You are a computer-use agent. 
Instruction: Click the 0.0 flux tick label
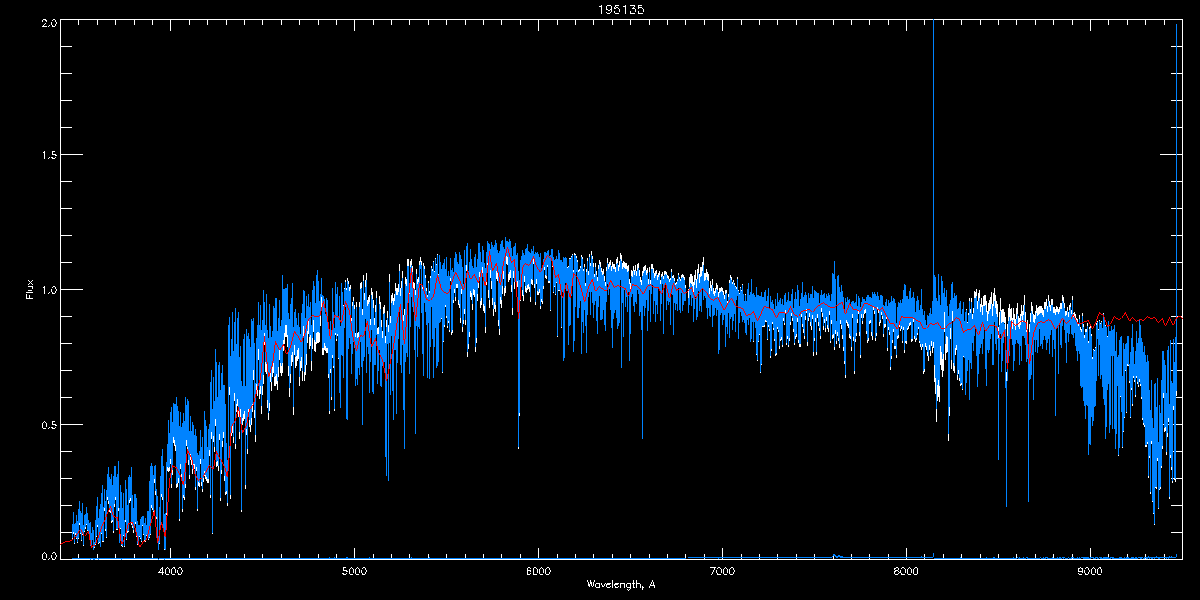click(x=47, y=554)
